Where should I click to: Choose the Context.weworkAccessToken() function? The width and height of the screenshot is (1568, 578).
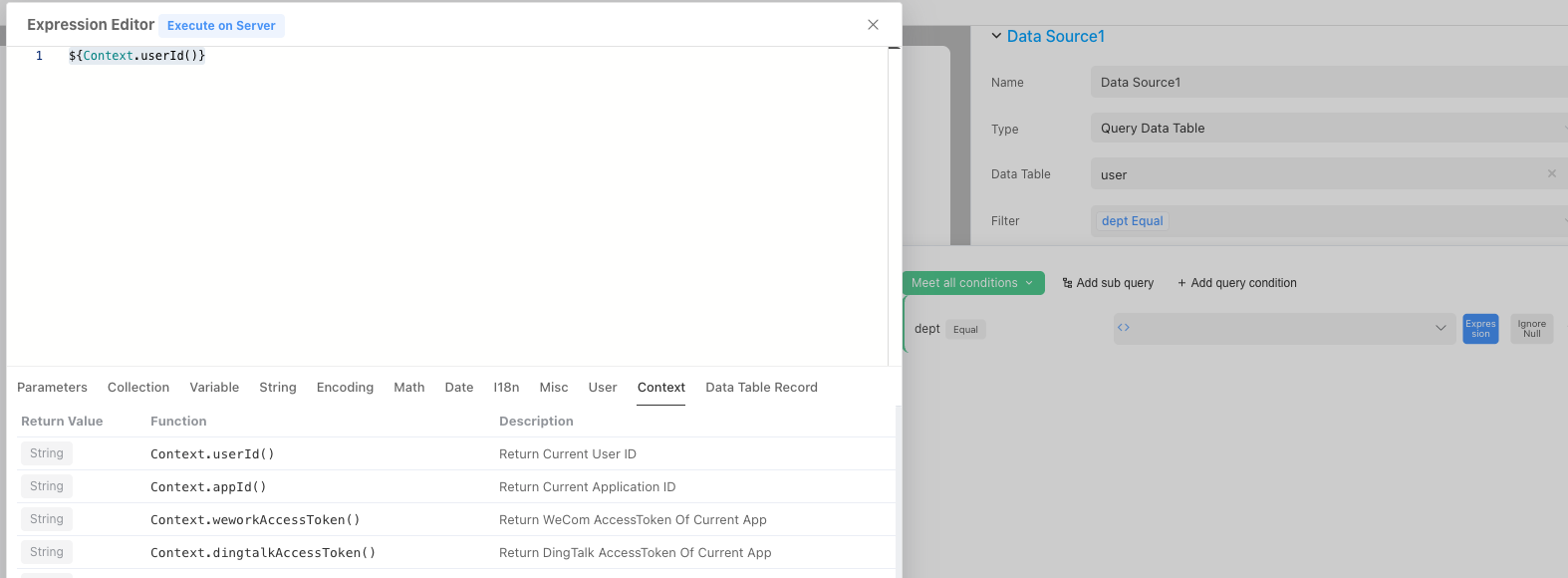(x=255, y=520)
